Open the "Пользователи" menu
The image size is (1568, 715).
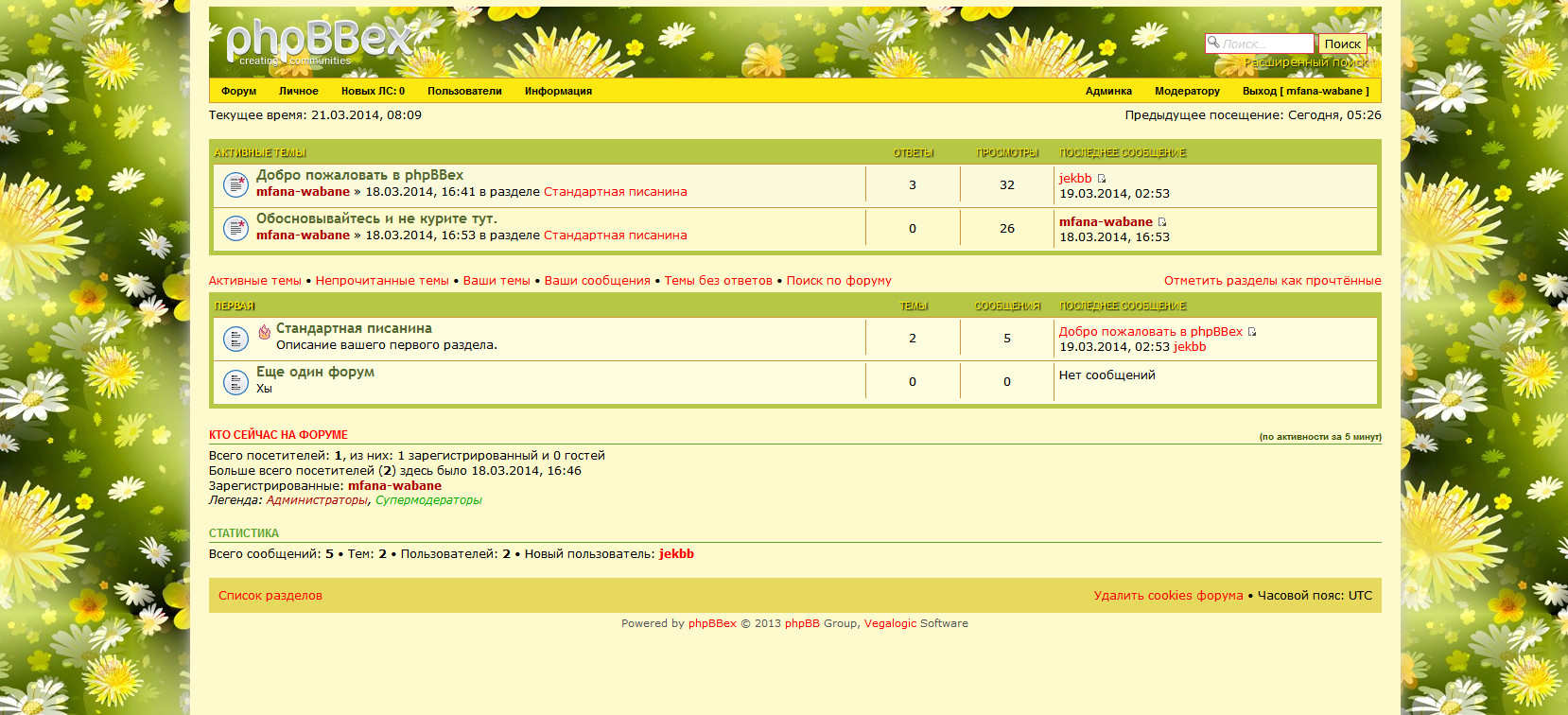pos(464,91)
